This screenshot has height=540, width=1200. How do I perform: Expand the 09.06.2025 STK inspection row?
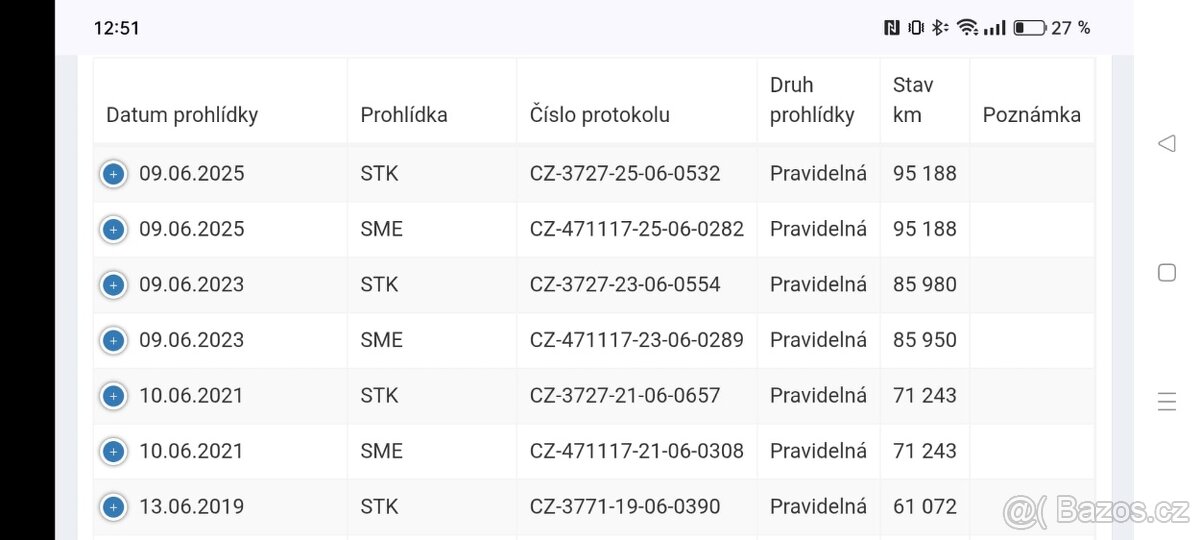(113, 174)
